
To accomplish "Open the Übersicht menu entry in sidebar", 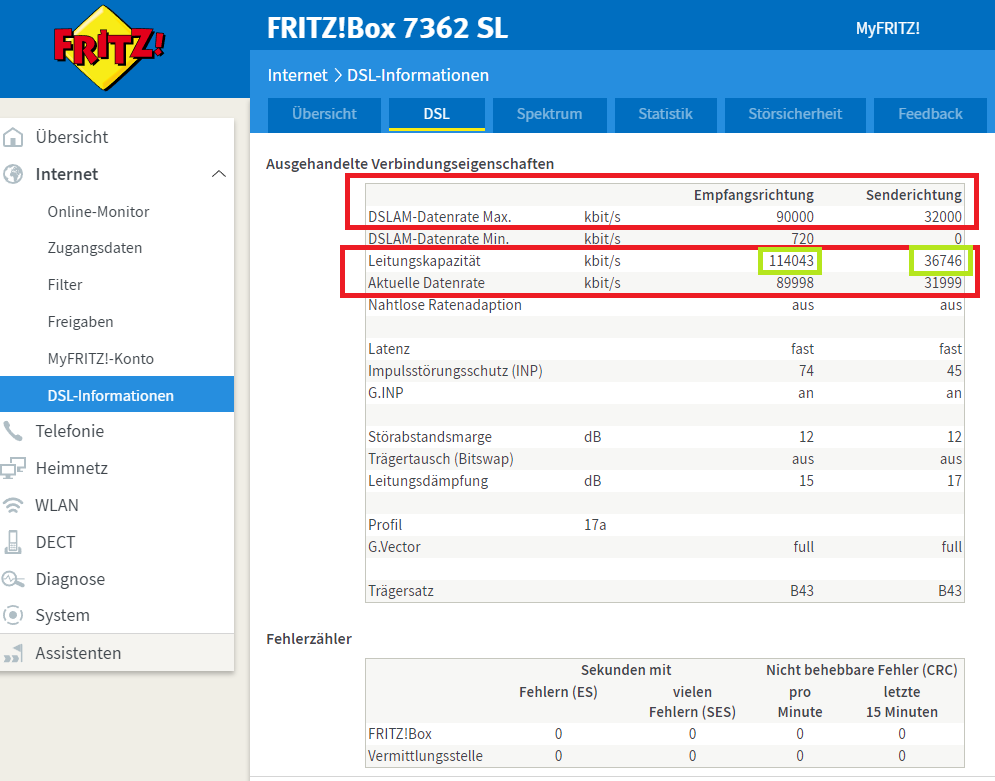I will click(x=72, y=137).
